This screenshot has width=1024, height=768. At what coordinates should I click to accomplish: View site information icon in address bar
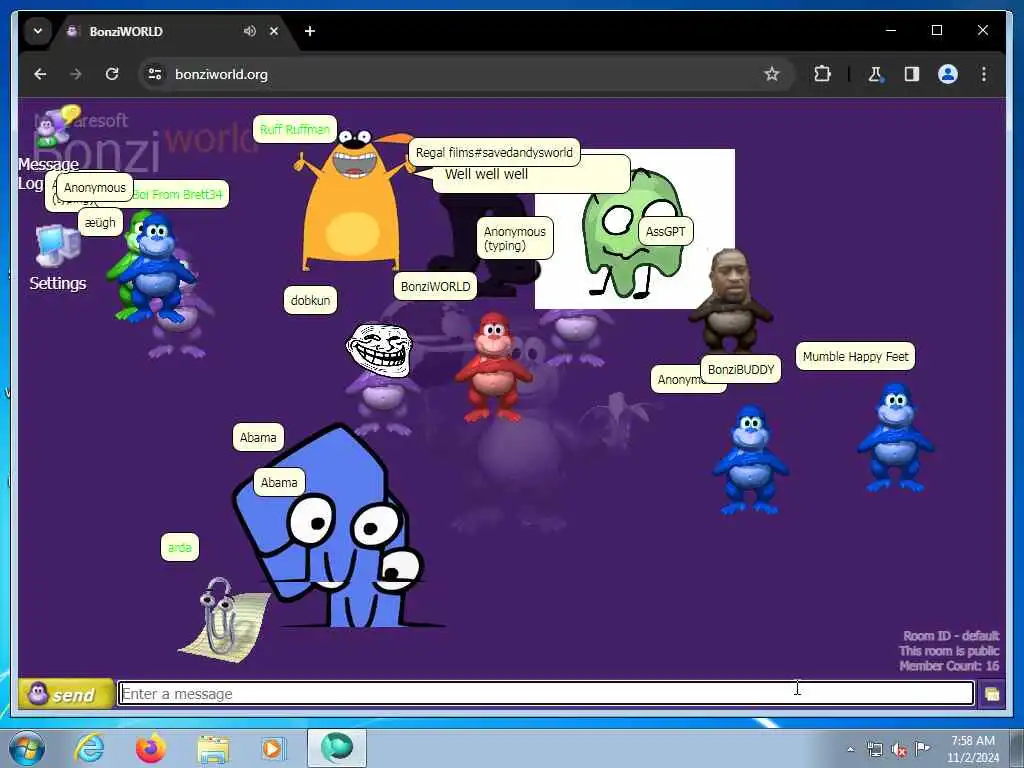click(155, 74)
